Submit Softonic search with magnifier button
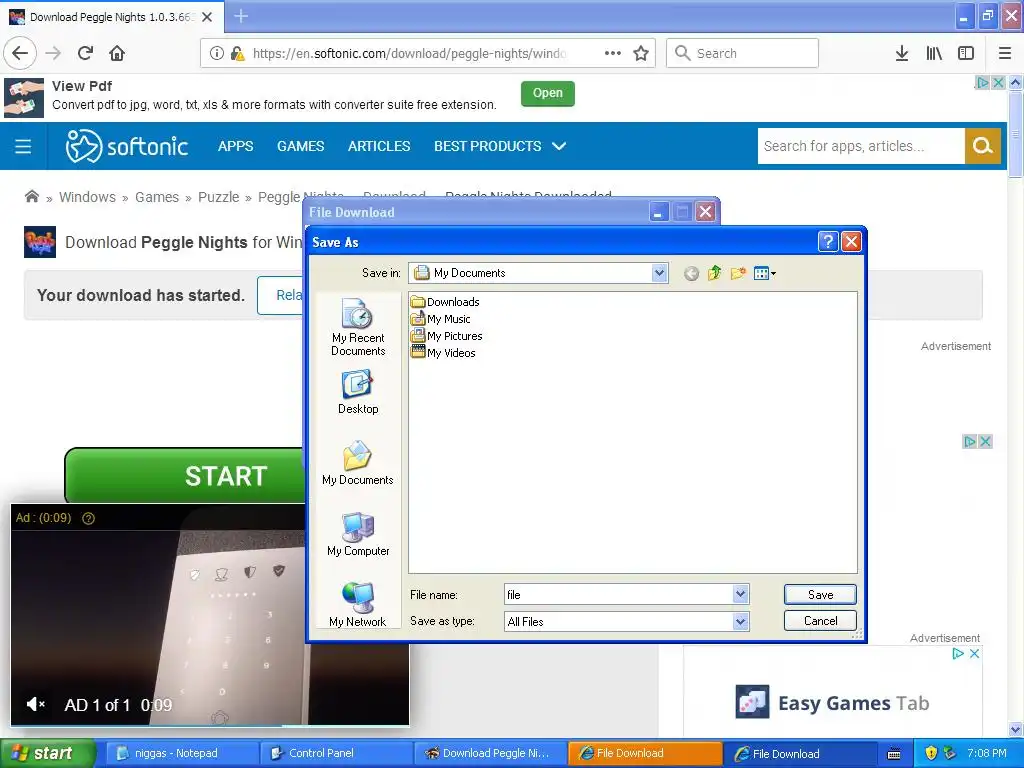This screenshot has height=768, width=1024. 983,146
